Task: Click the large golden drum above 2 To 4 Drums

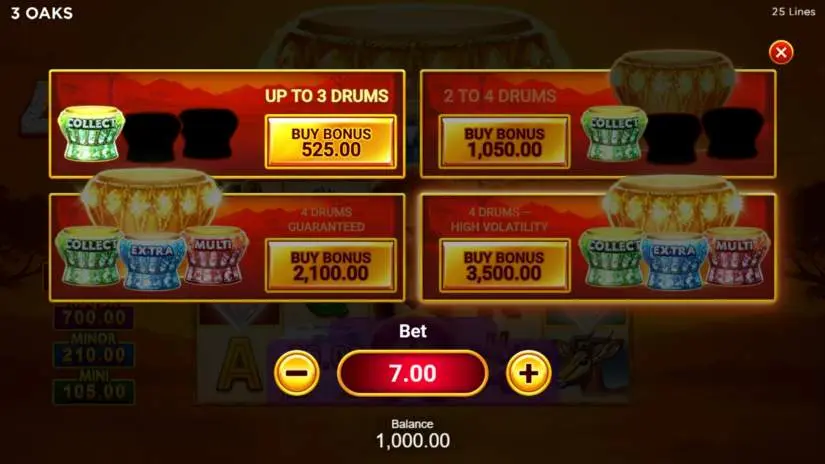Action: click(673, 79)
